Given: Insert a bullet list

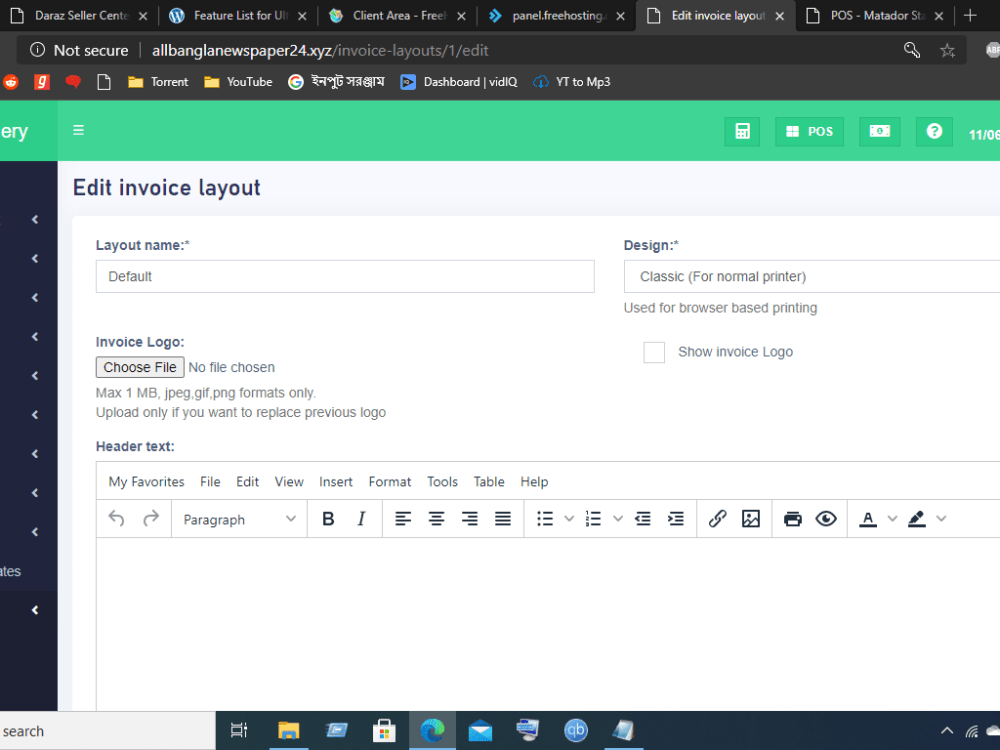Looking at the screenshot, I should tap(545, 518).
